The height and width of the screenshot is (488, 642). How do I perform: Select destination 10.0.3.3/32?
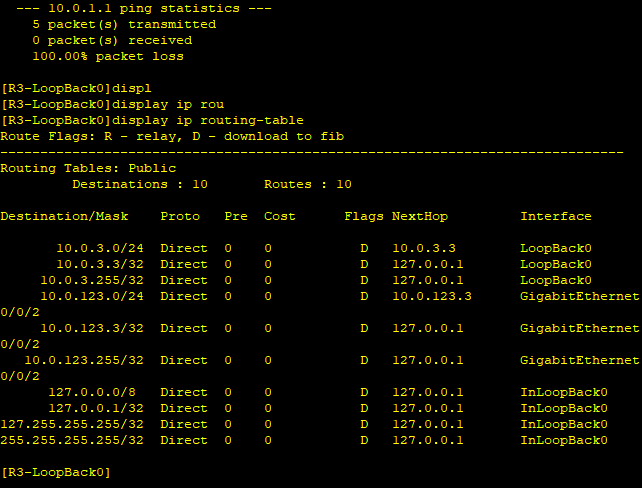(x=100, y=264)
